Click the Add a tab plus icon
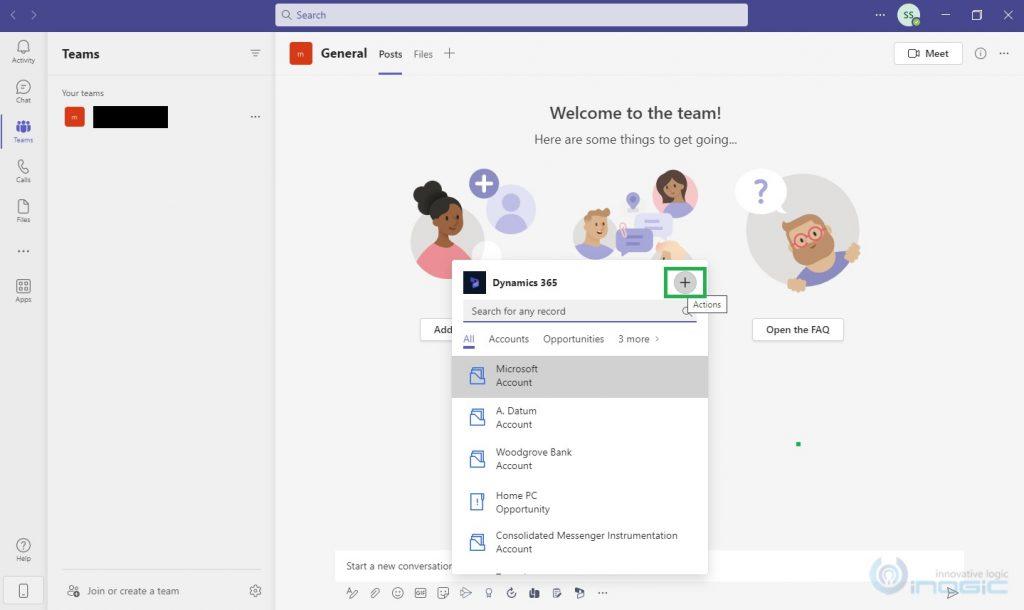Image resolution: width=1024 pixels, height=610 pixels. pyautogui.click(x=449, y=54)
